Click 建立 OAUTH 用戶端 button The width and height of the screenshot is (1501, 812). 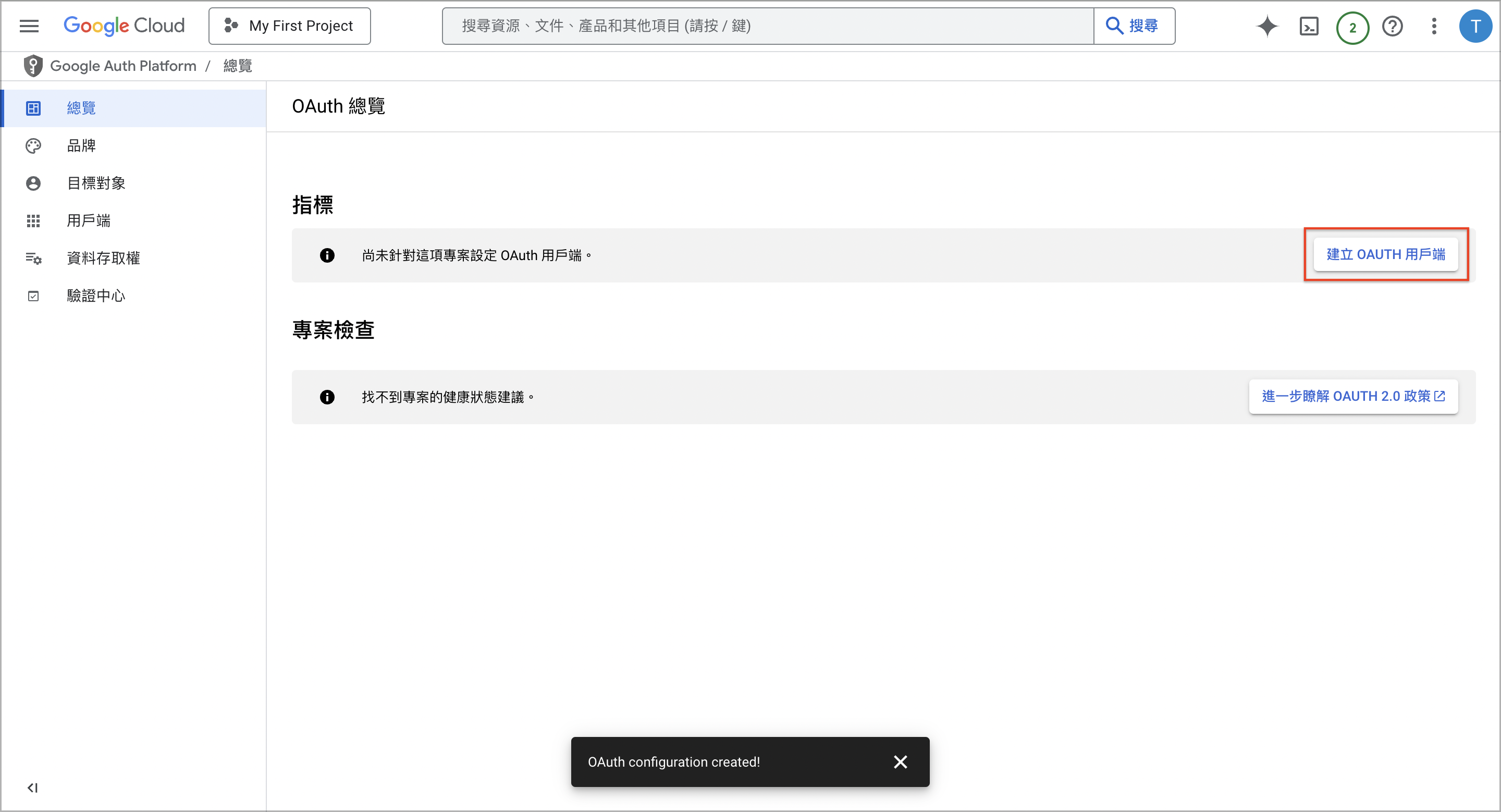1386,254
